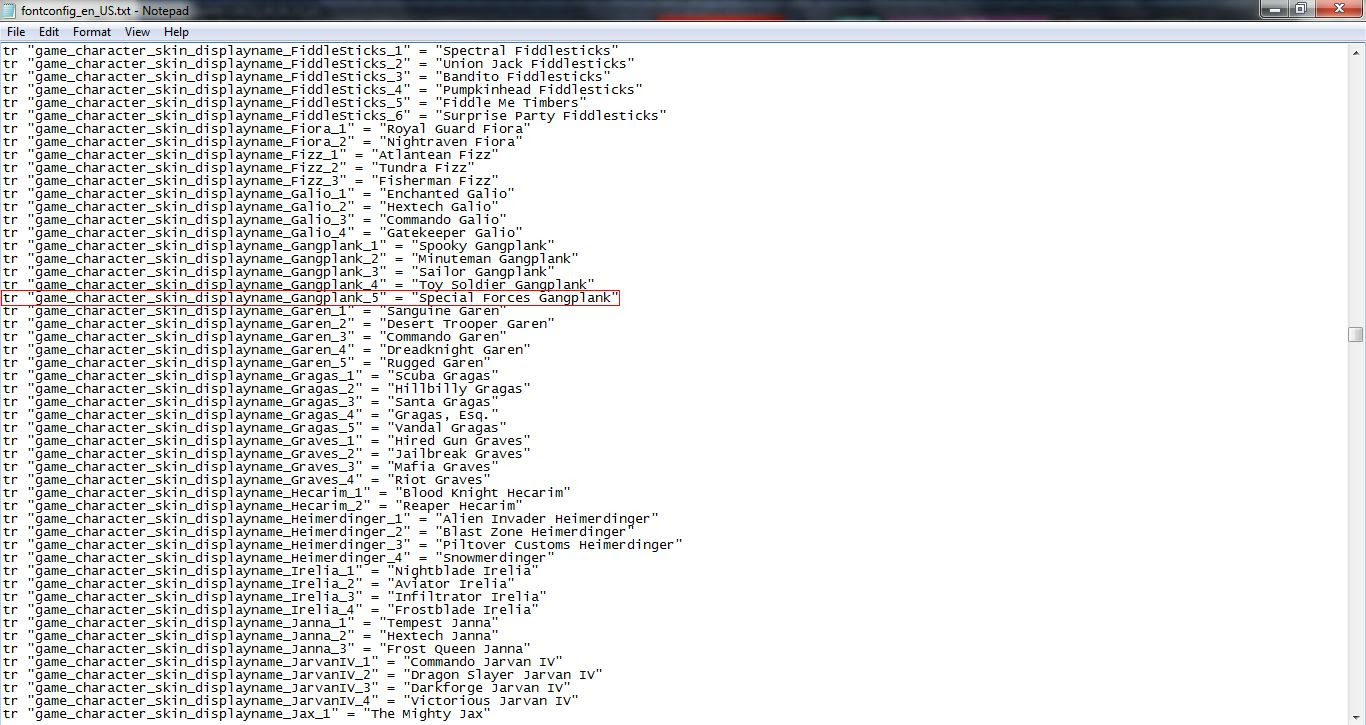This screenshot has height=725, width=1366.
Task: Click the vertical scrollbar thumb
Action: point(1356,334)
